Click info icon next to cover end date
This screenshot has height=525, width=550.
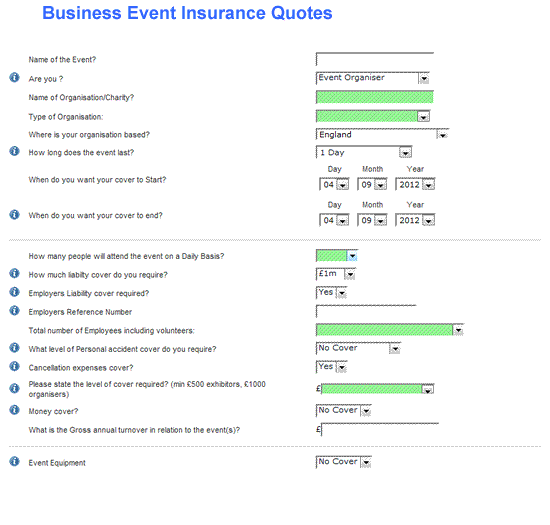tap(14, 214)
